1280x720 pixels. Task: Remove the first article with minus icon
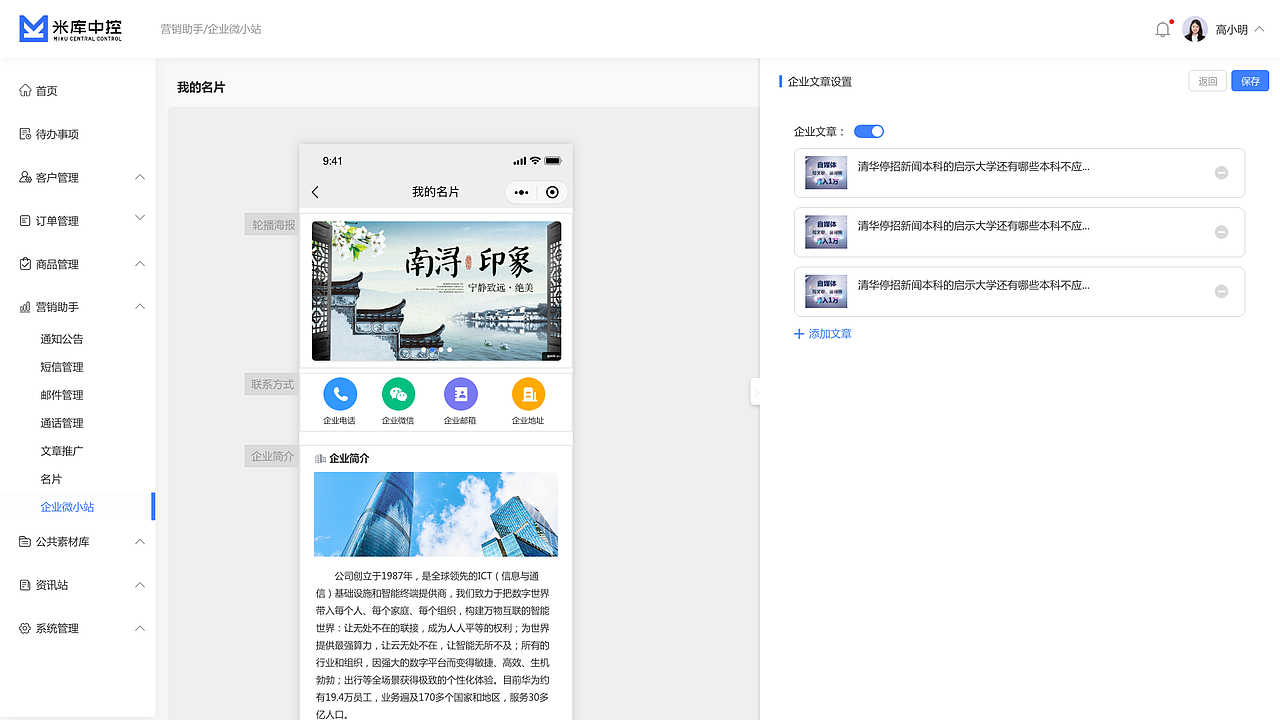1221,173
